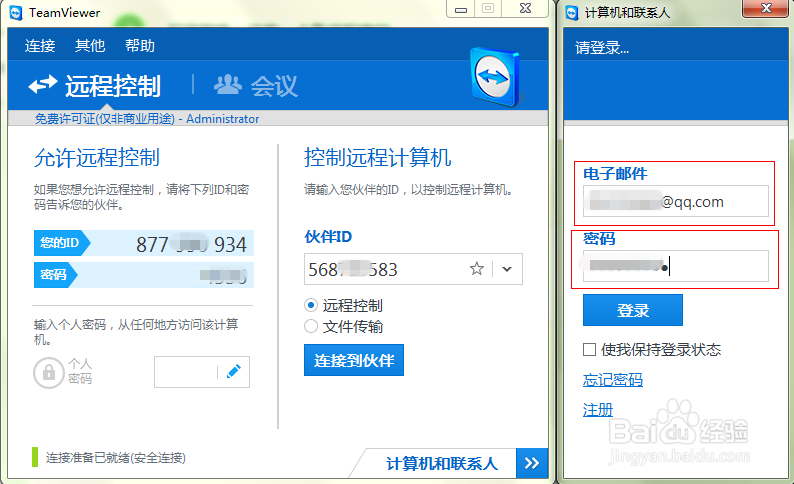This screenshot has height=484, width=794.
Task: Click the 请登录... header text
Action: 602,48
